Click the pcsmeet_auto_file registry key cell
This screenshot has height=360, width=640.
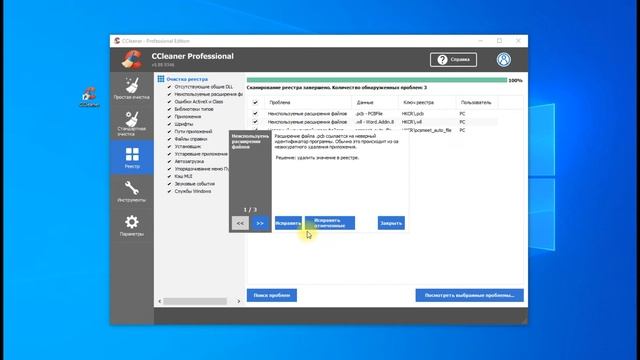coord(427,130)
